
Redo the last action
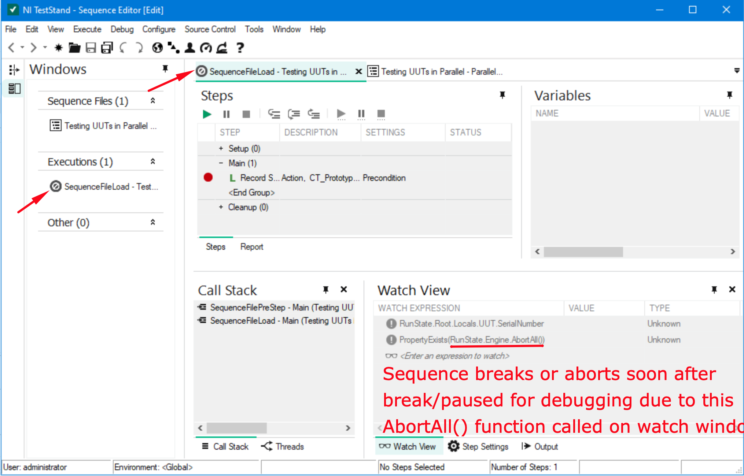click(x=139, y=47)
